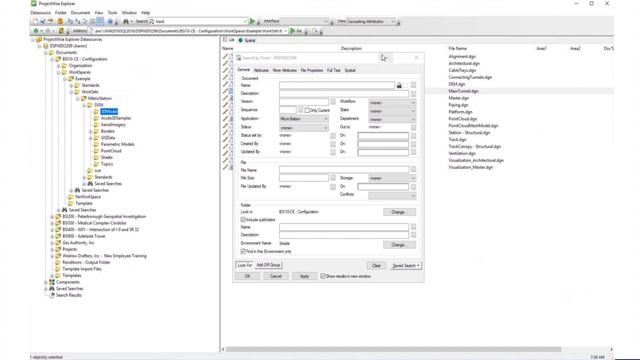Select Alignment.dgn in the file list
The image size is (640, 360).
pyautogui.click(x=462, y=57)
